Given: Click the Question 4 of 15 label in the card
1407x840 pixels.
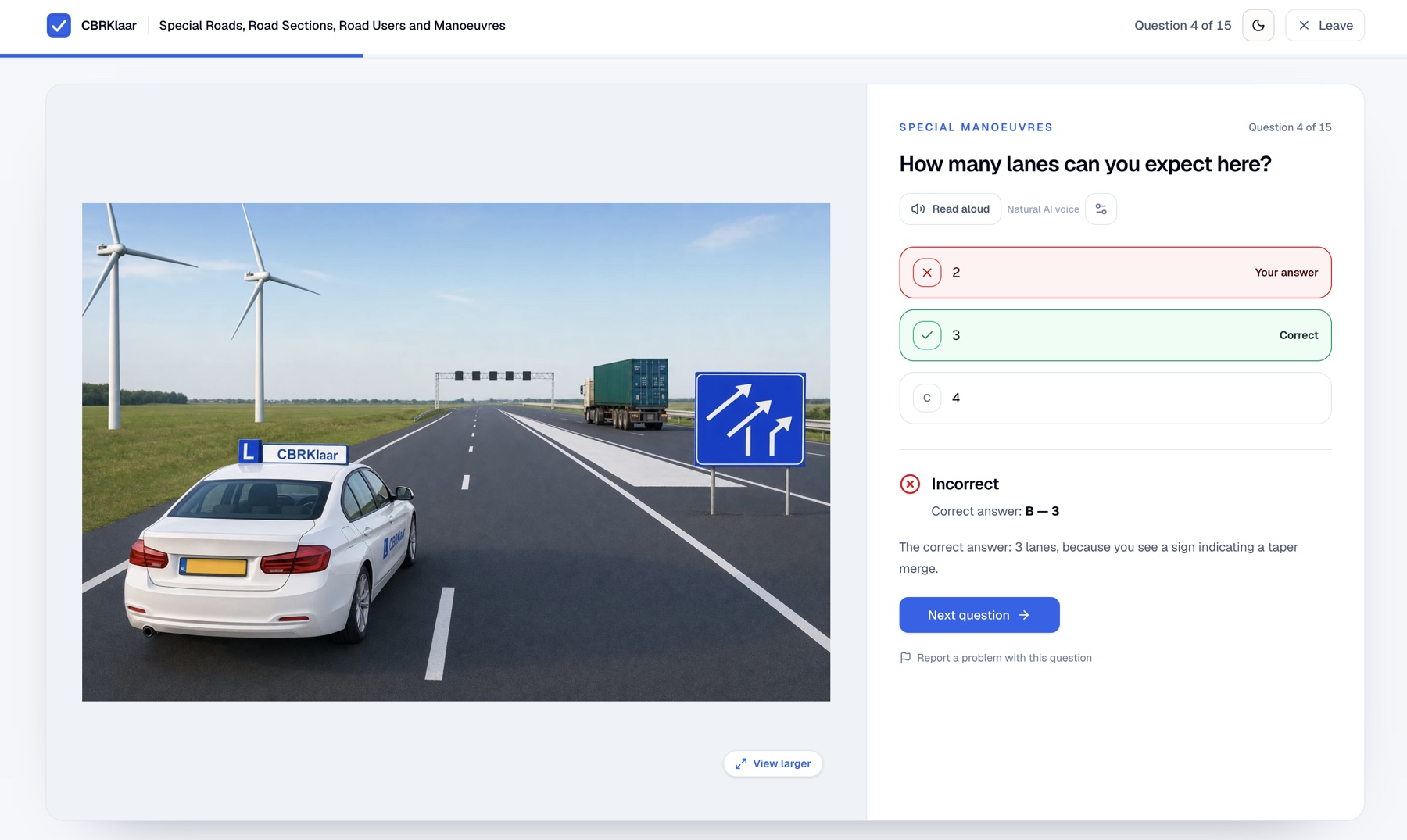Looking at the screenshot, I should pyautogui.click(x=1290, y=127).
